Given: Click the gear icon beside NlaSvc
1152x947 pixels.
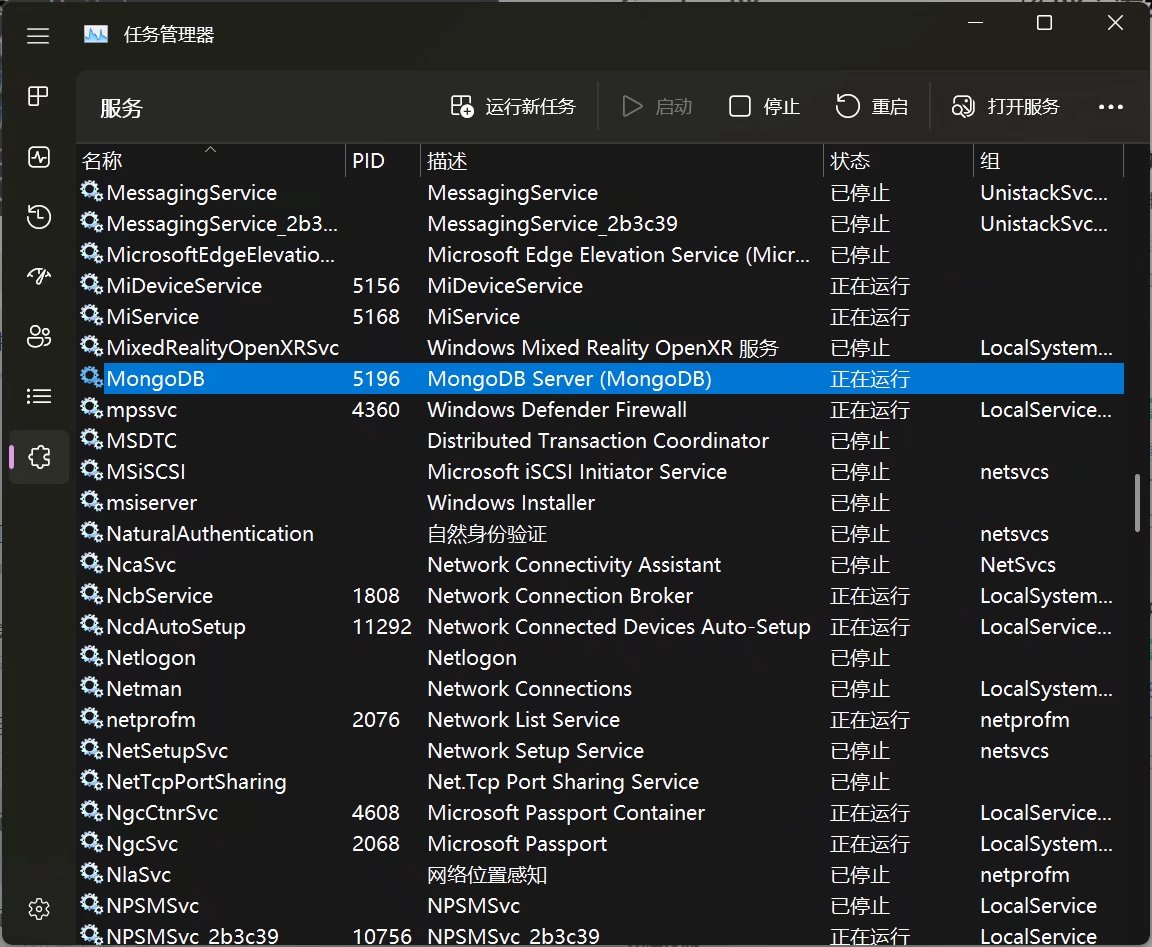Looking at the screenshot, I should click(x=91, y=874).
